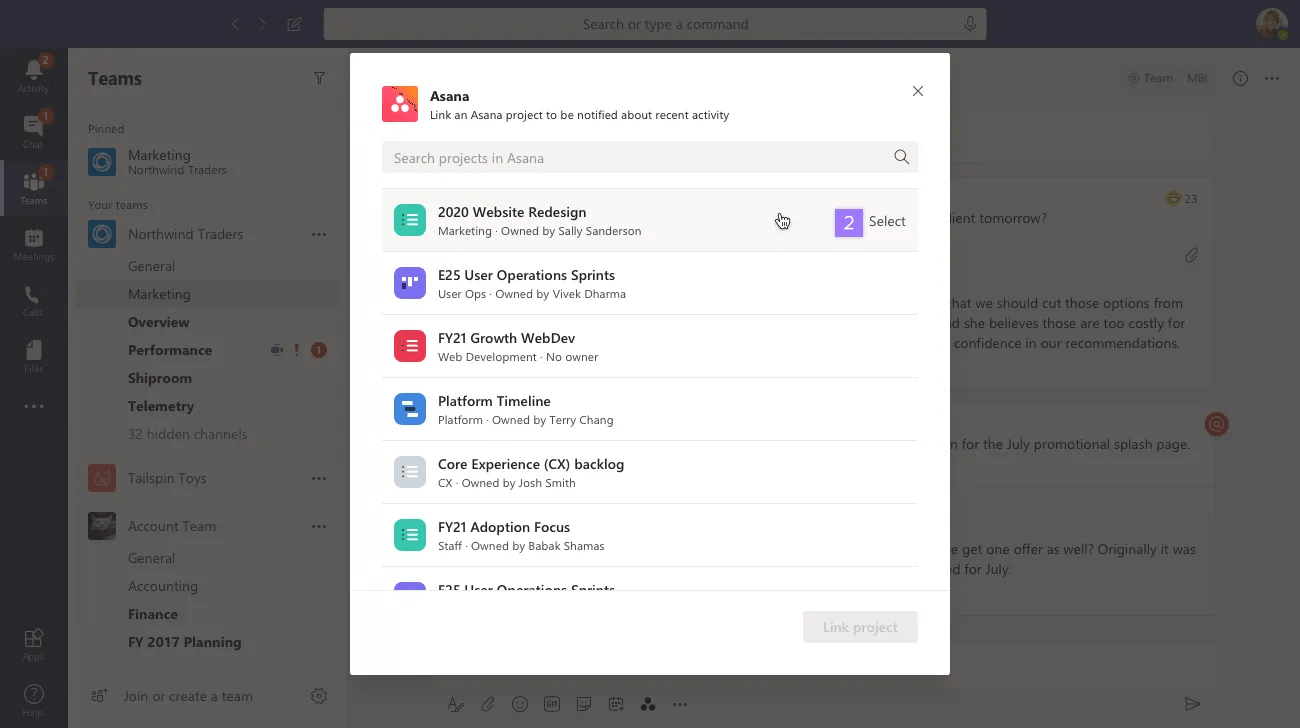Image resolution: width=1300 pixels, height=728 pixels.
Task: Open the emoji picker icon
Action: [x=520, y=704]
